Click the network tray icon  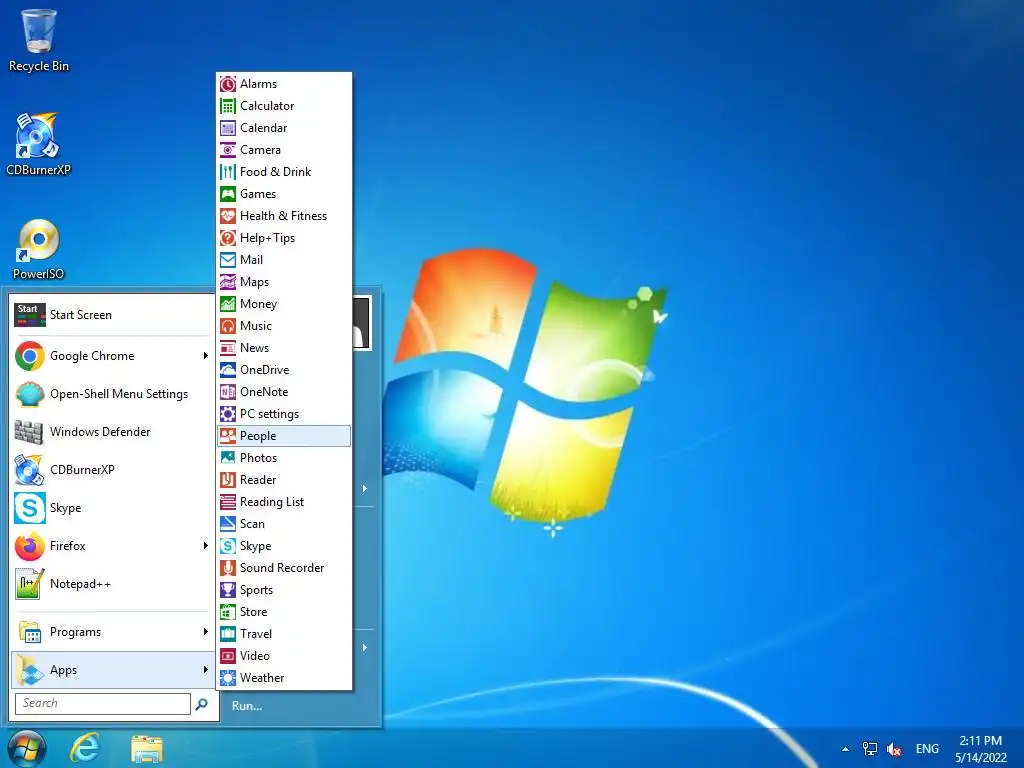(870, 748)
